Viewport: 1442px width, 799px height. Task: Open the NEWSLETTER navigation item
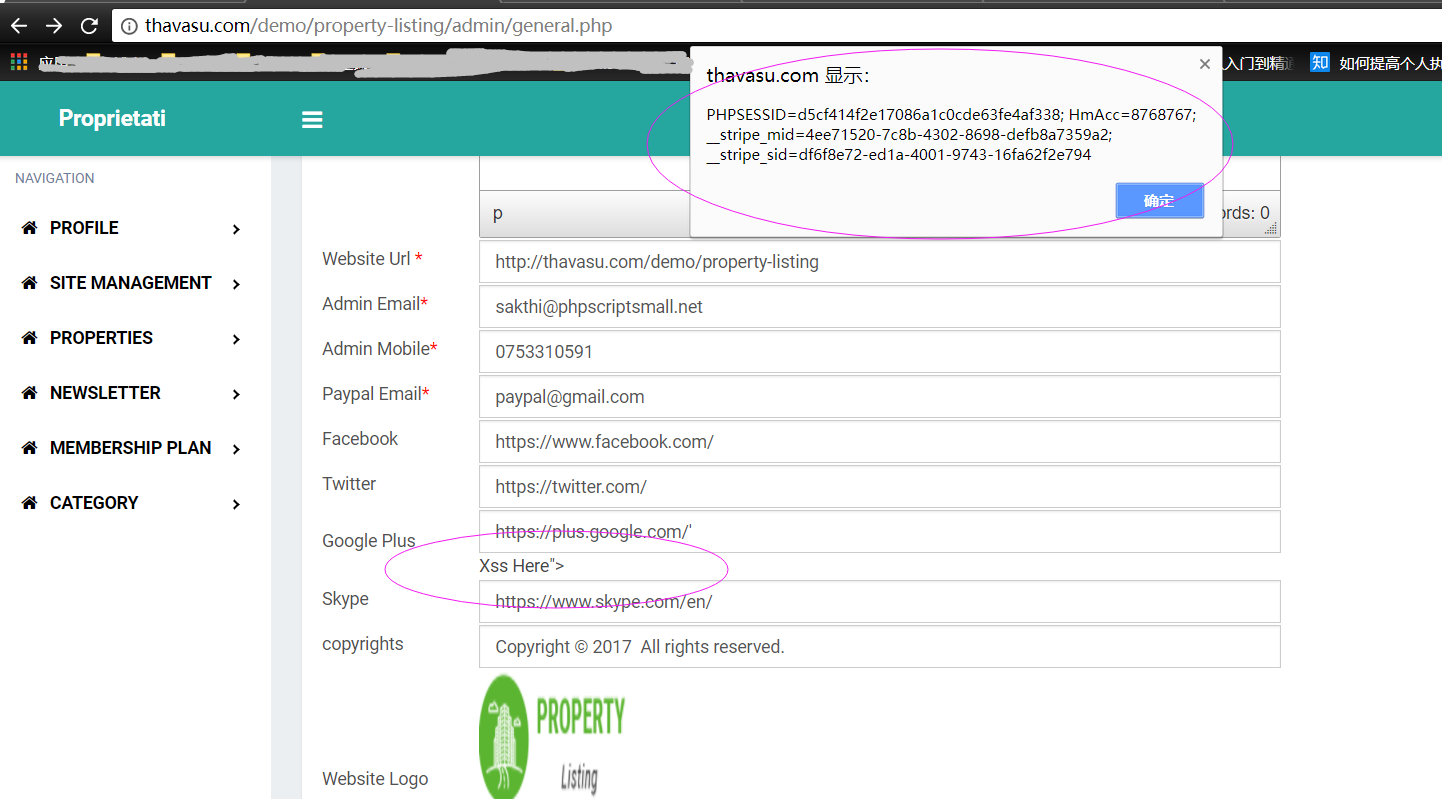tap(135, 393)
